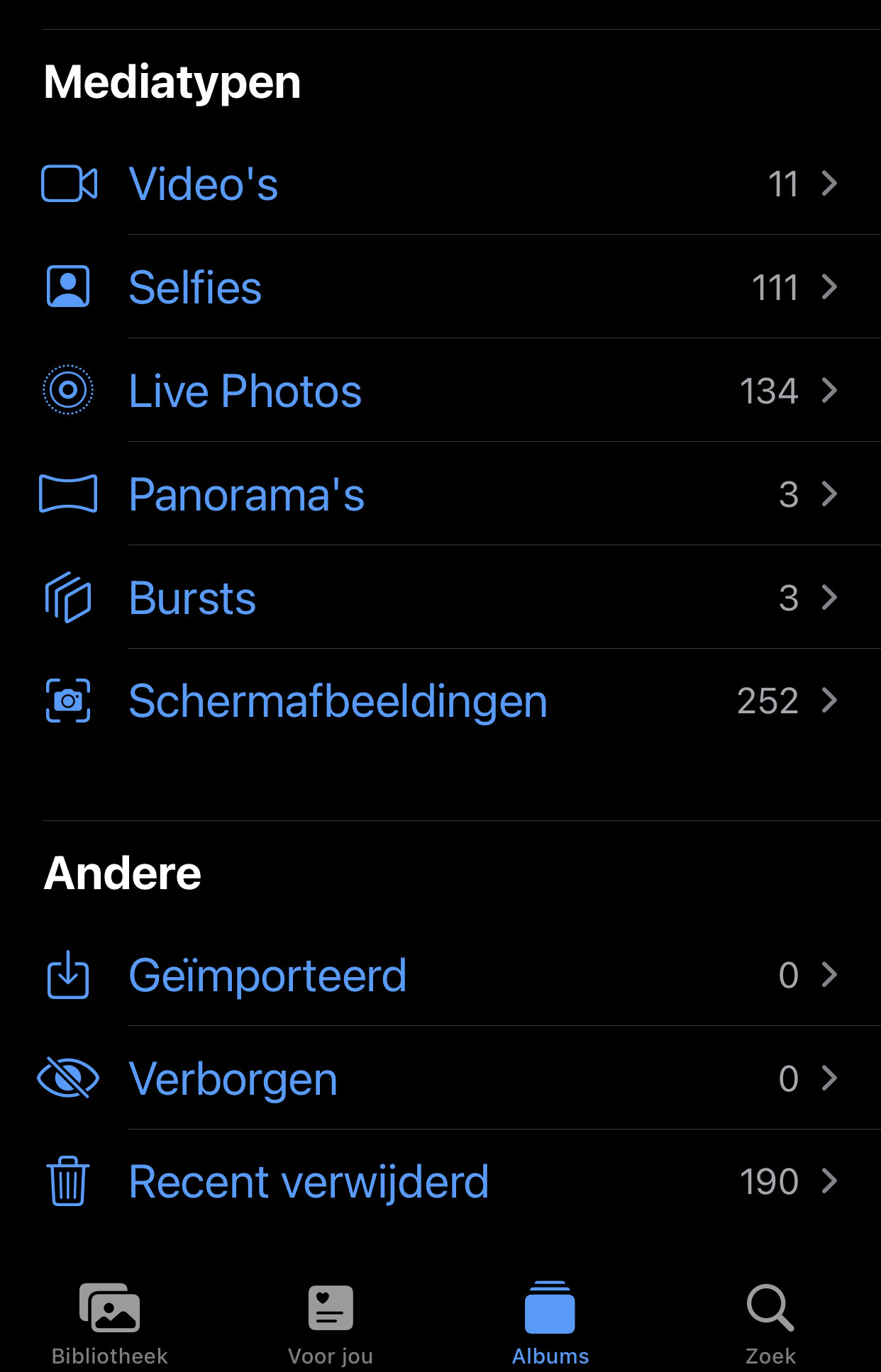The image size is (881, 1372).
Task: Open the Schermafbeeldingen chevron arrow
Action: click(829, 701)
